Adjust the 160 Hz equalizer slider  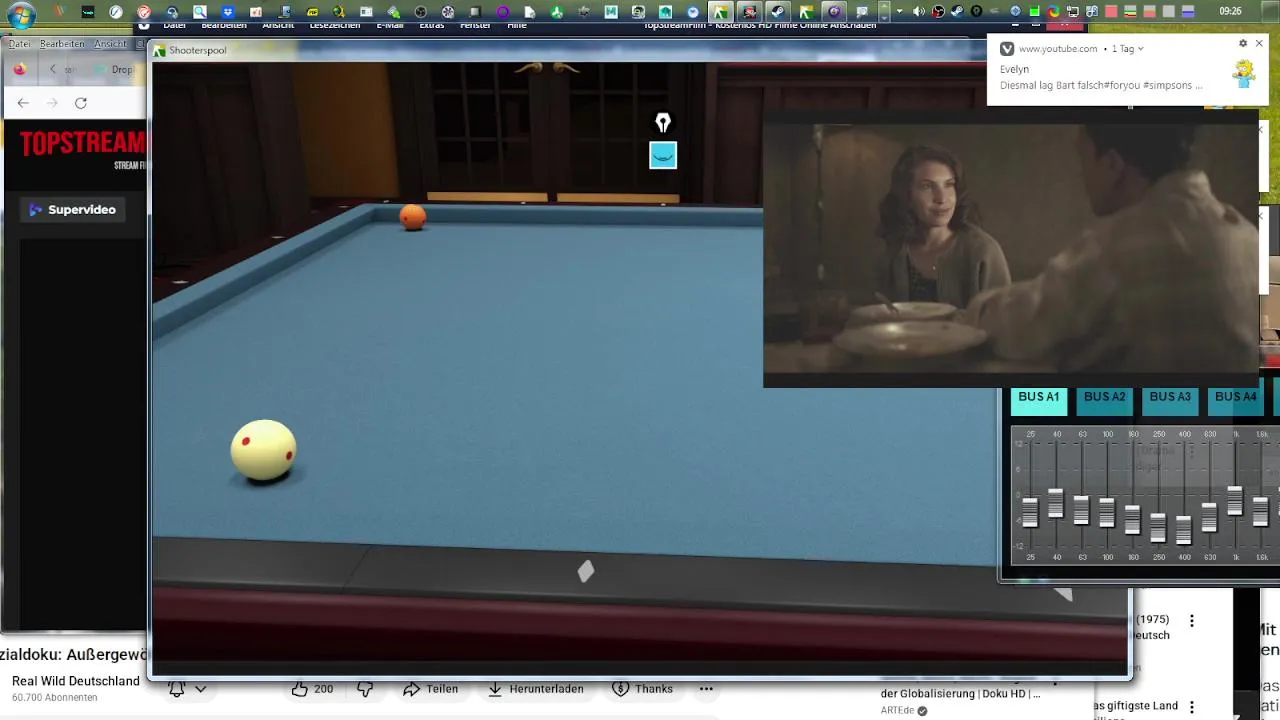(x=1132, y=519)
